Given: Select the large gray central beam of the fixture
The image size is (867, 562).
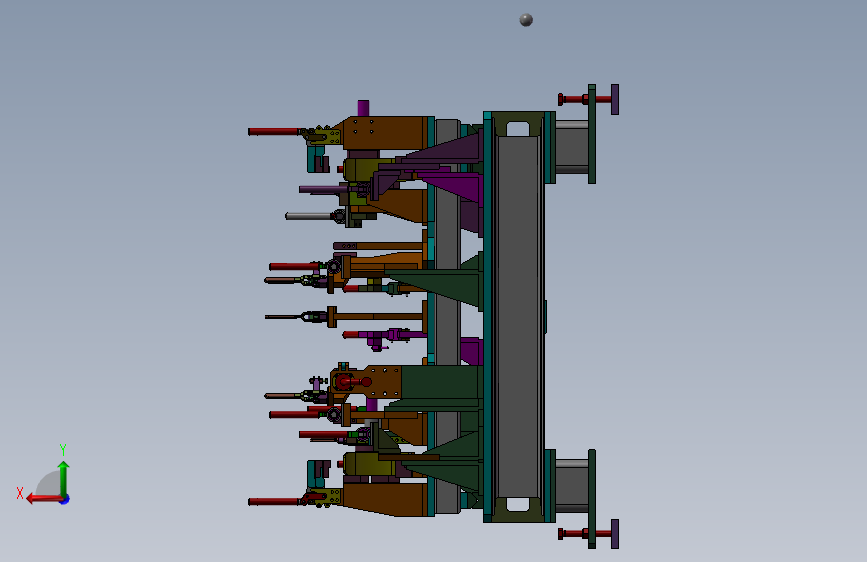Looking at the screenshot, I should [x=518, y=317].
